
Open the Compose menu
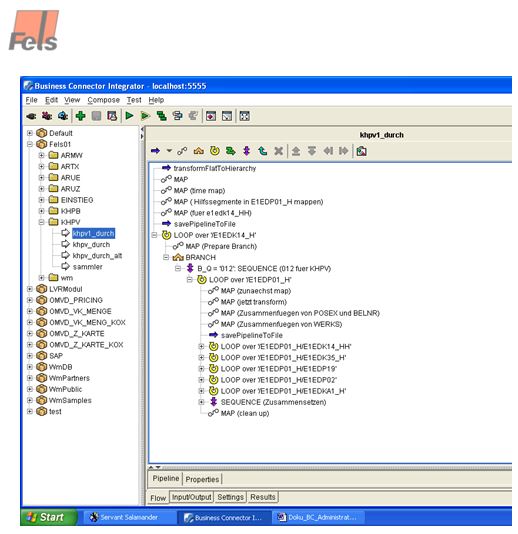(104, 100)
